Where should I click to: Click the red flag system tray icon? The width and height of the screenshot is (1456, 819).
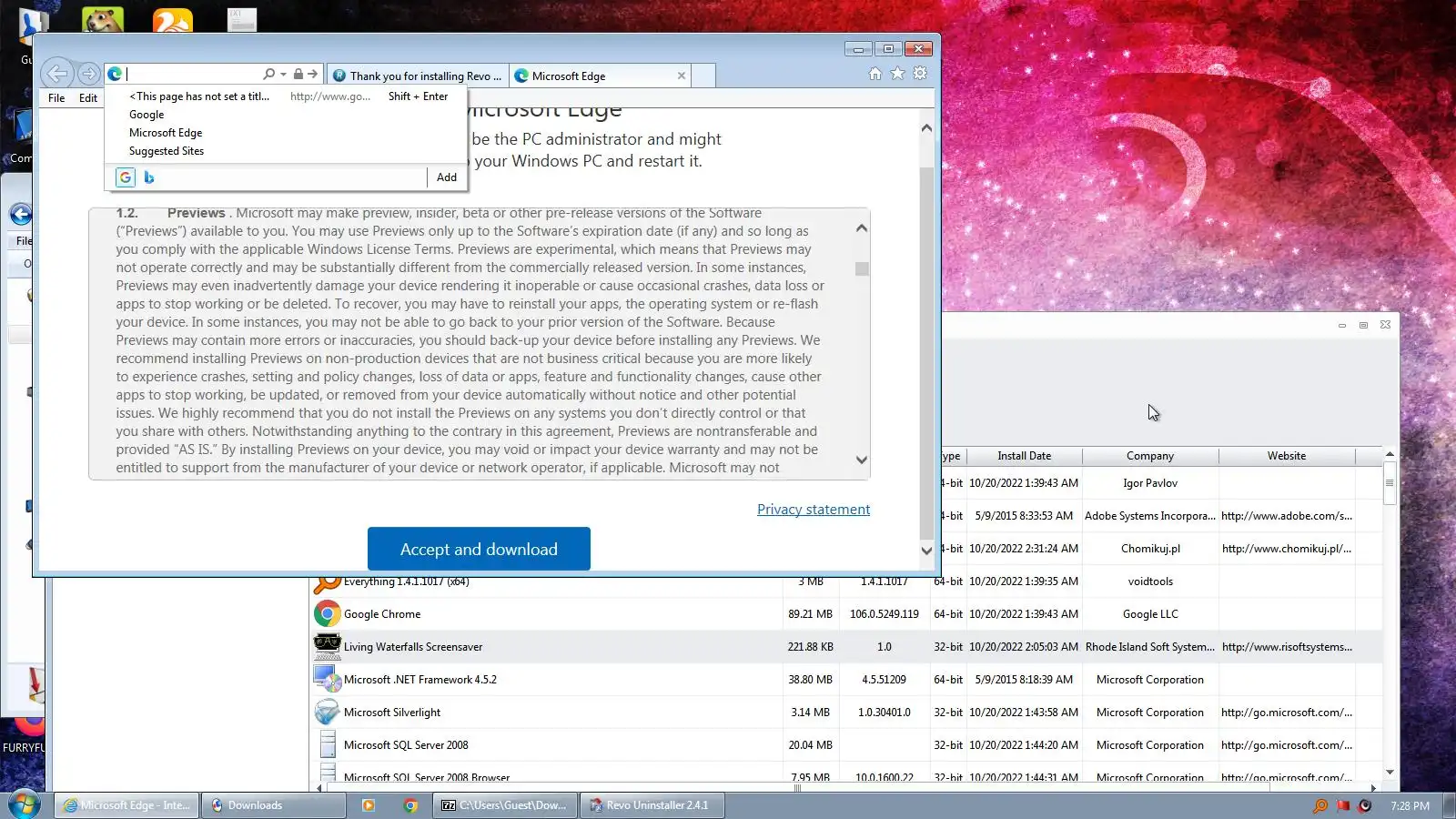point(1342,805)
